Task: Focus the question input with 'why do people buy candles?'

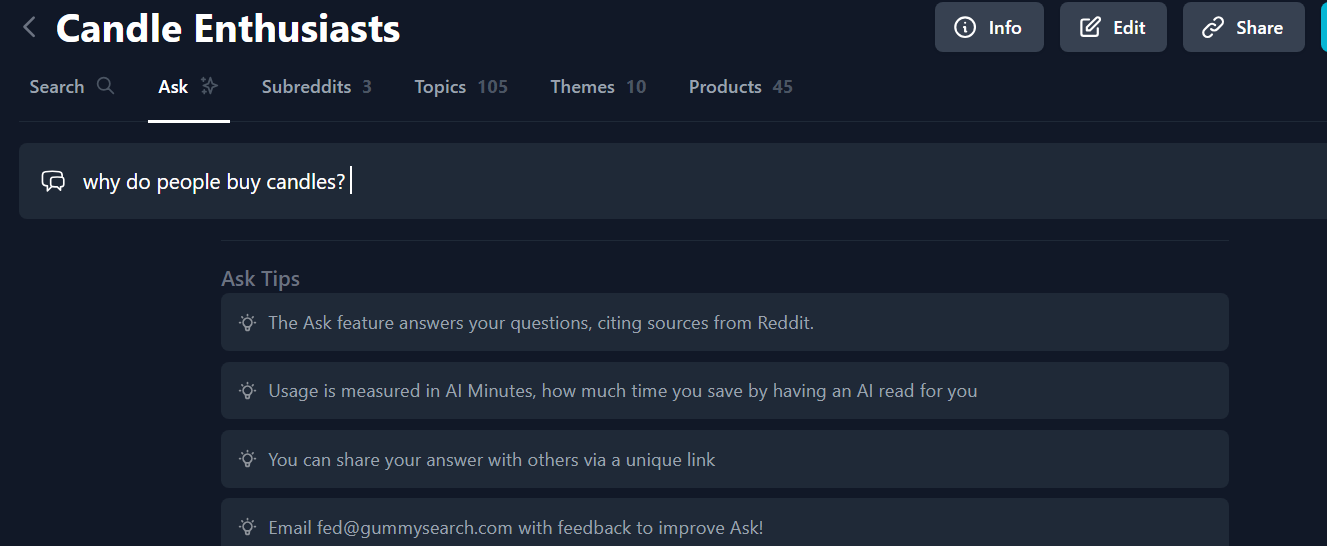Action: (673, 181)
